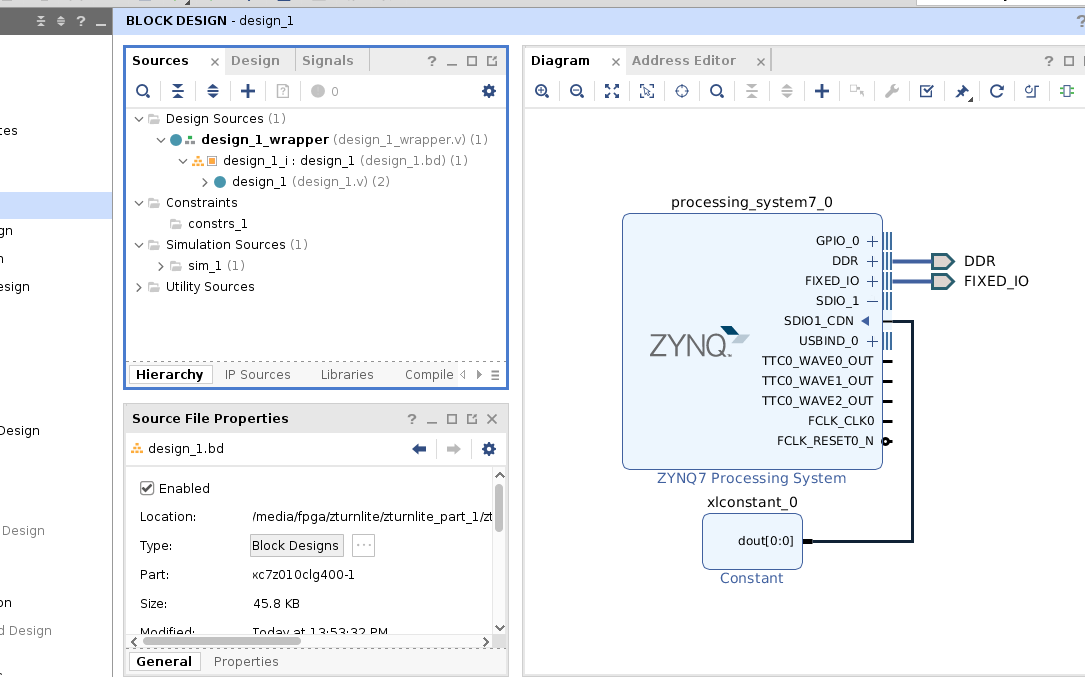Float the Sources panel

point(492,61)
